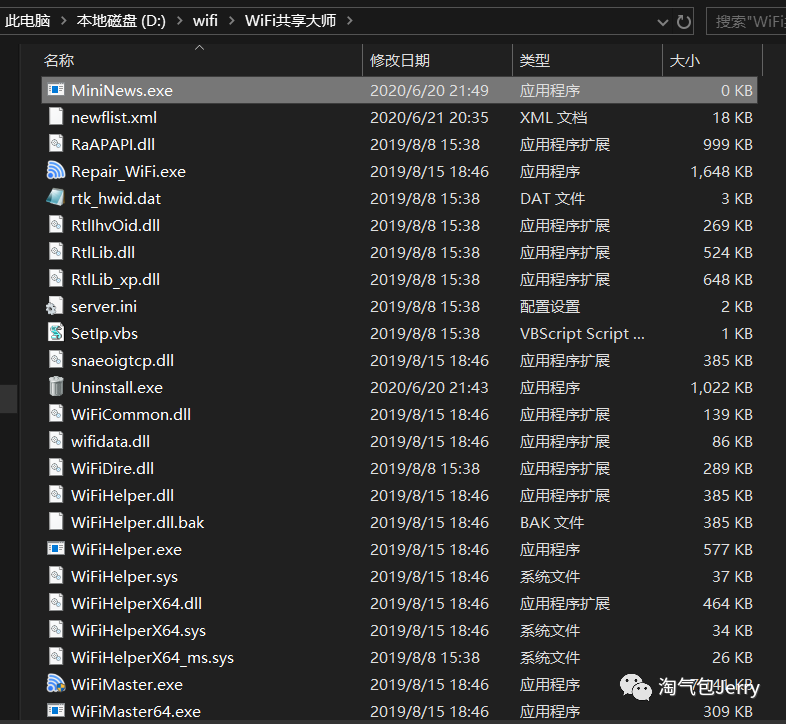This screenshot has width=786, height=724.
Task: Click the newflist.xml file icon
Action: [x=56, y=117]
